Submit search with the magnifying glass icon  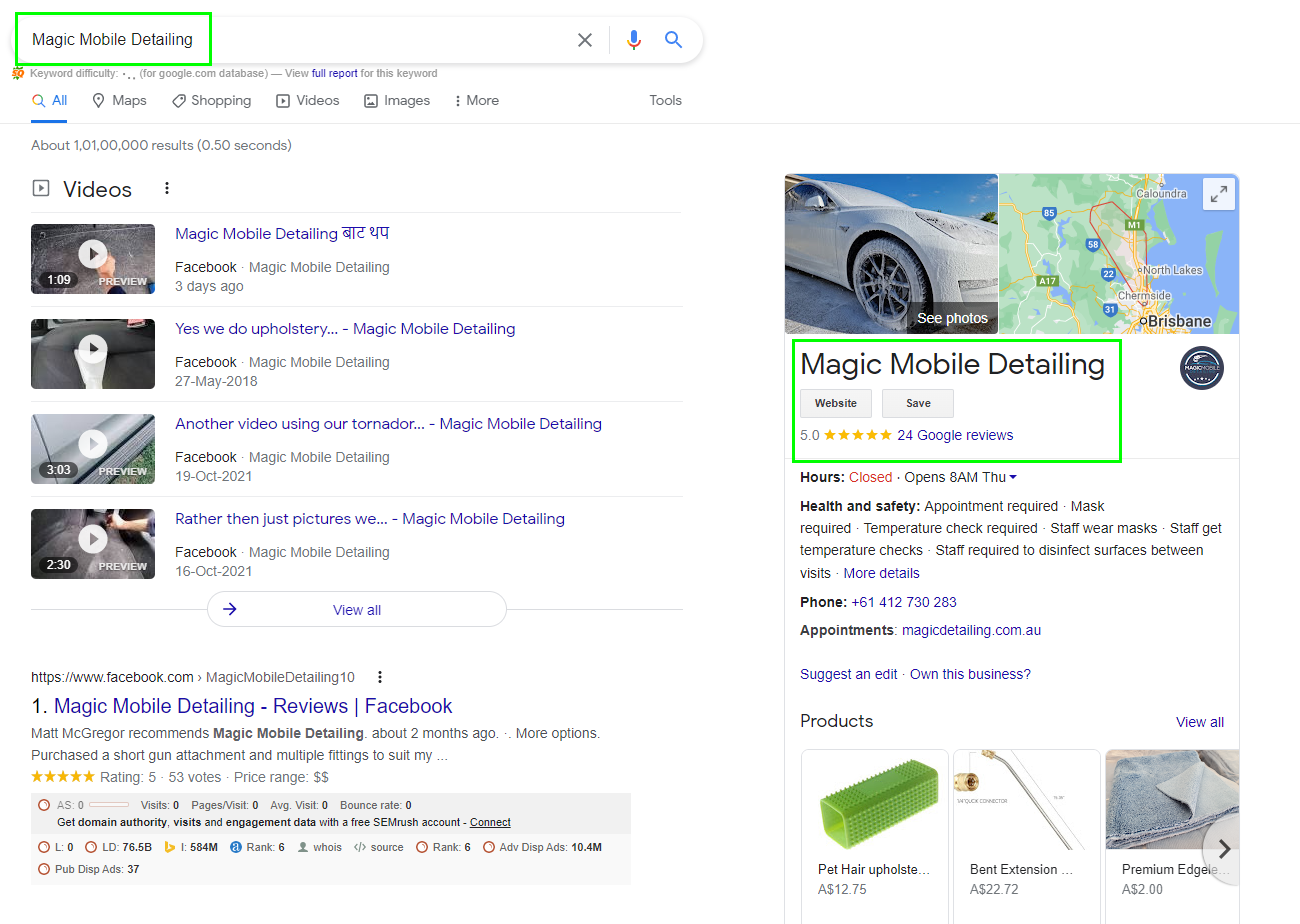click(x=674, y=40)
